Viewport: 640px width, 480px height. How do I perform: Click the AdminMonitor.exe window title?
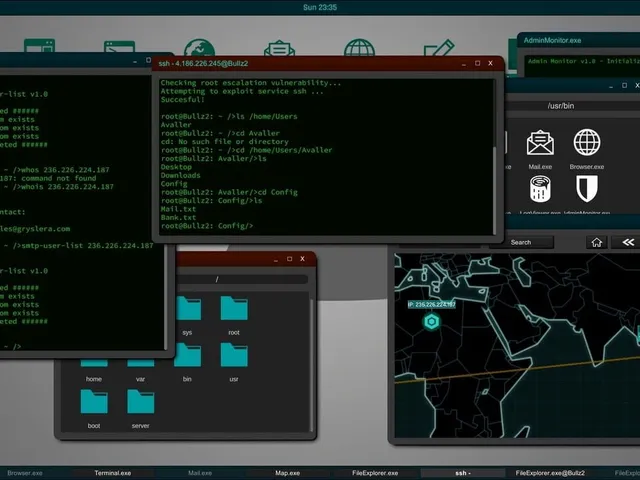coord(552,40)
